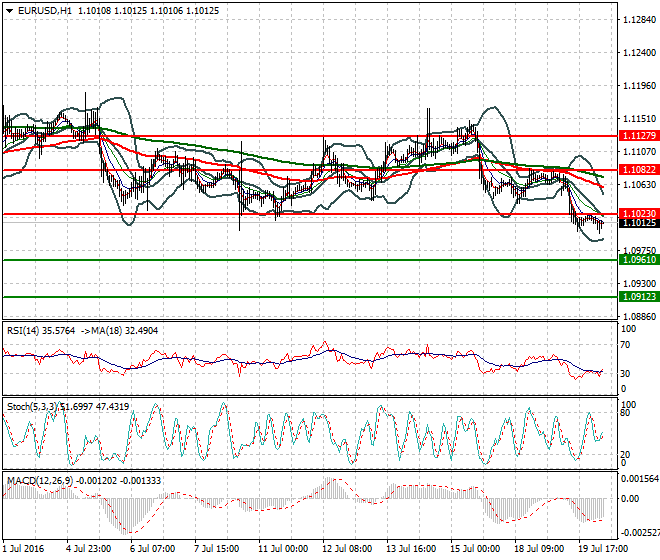Select the 7 Jul 15:00 time axis label
The width and height of the screenshot is (660, 560).
216,549
